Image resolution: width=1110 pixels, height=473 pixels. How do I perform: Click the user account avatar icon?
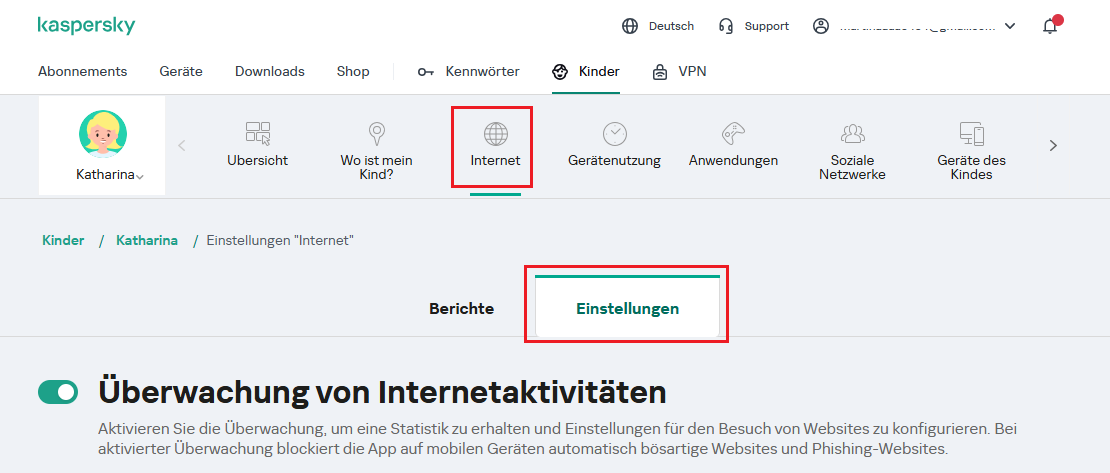pyautogui.click(x=821, y=26)
